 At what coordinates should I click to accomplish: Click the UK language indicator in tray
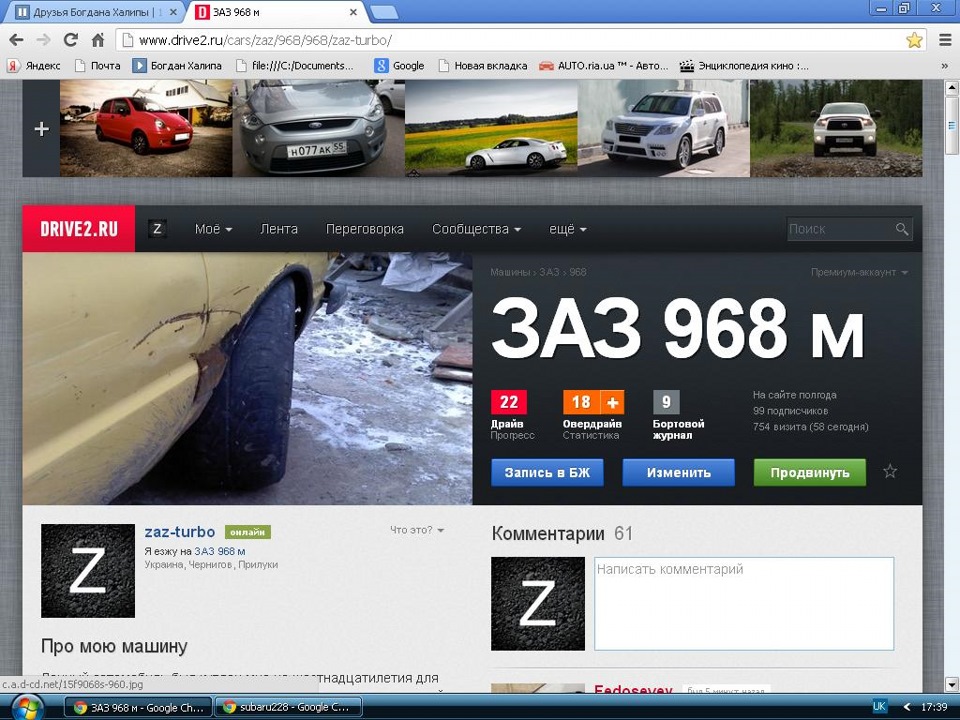click(879, 707)
